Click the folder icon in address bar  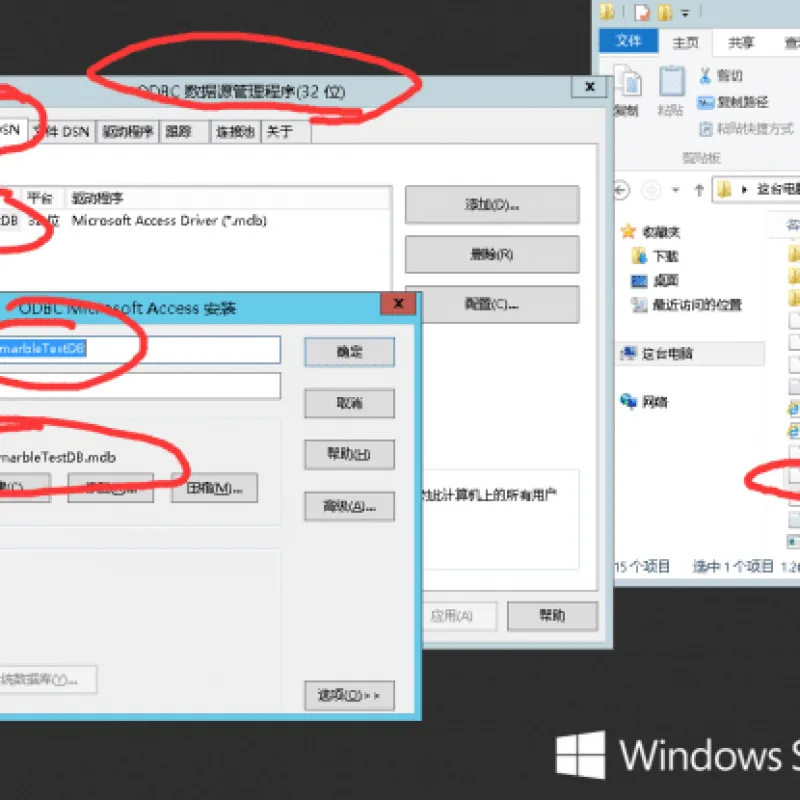point(724,190)
